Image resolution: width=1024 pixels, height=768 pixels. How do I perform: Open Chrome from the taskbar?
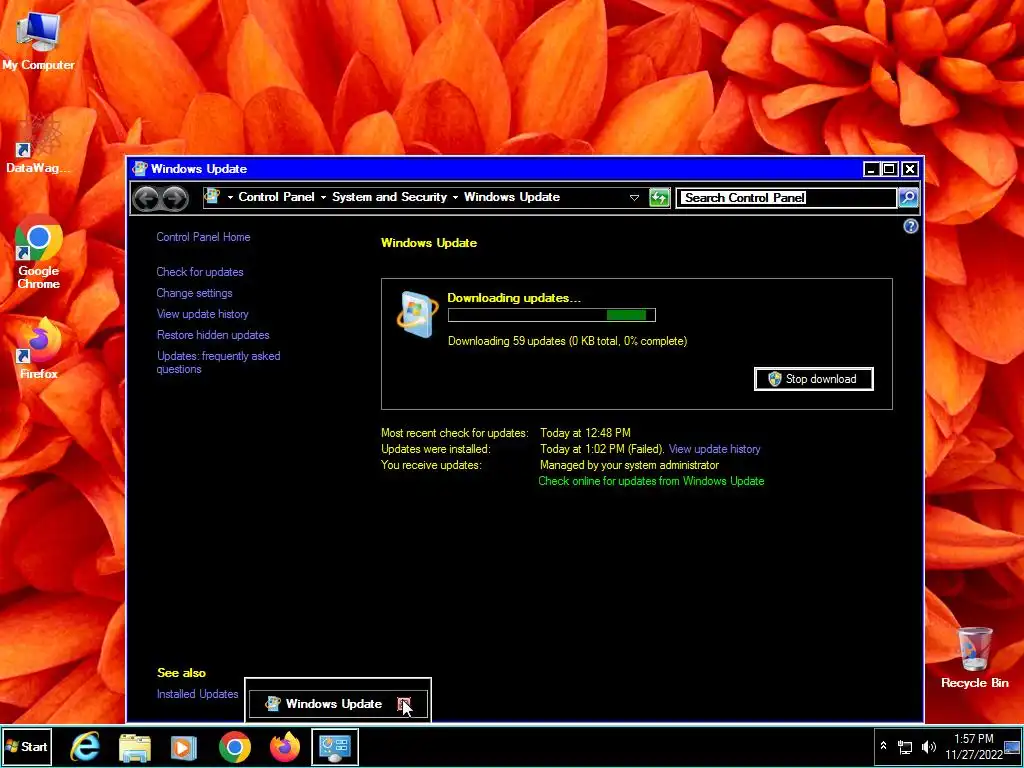pyautogui.click(x=234, y=747)
